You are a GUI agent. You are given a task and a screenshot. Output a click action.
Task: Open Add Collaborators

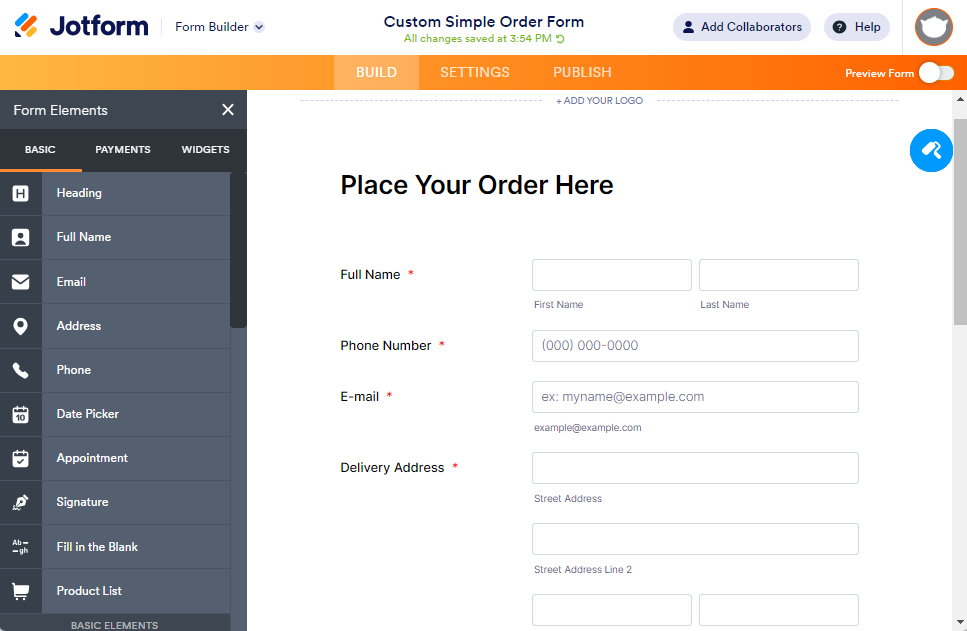(741, 27)
